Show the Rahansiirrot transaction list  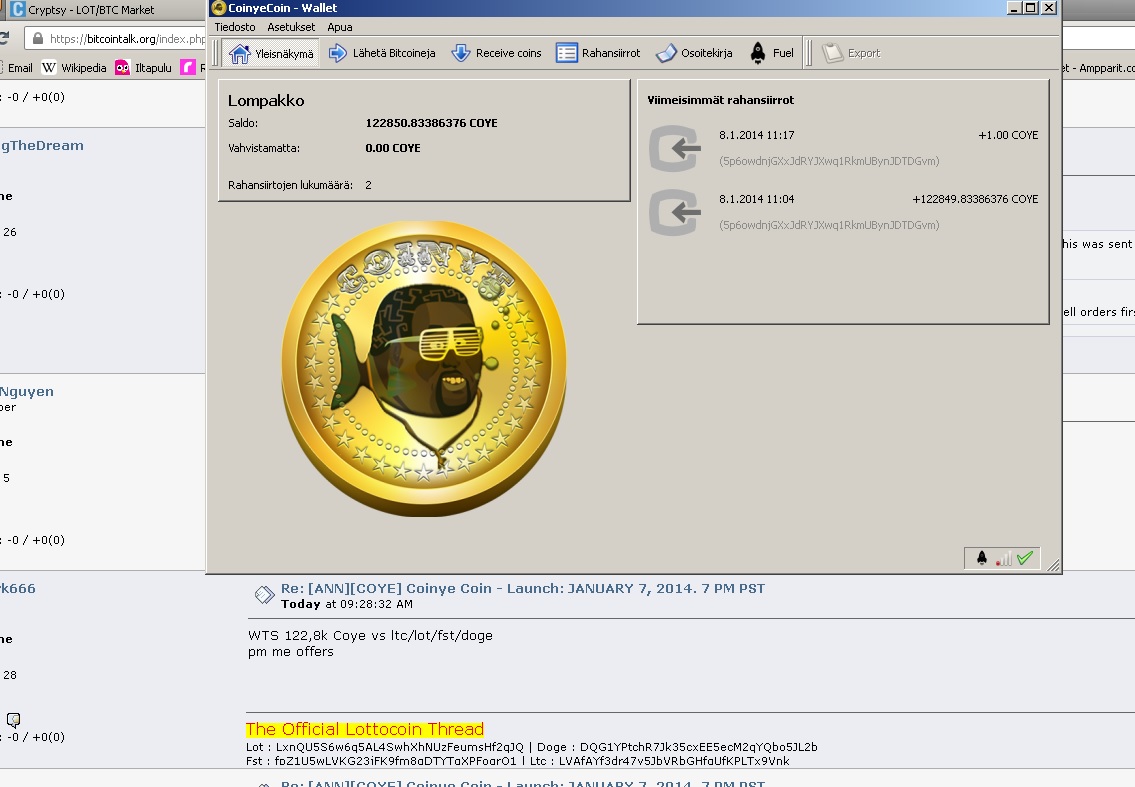coord(599,53)
